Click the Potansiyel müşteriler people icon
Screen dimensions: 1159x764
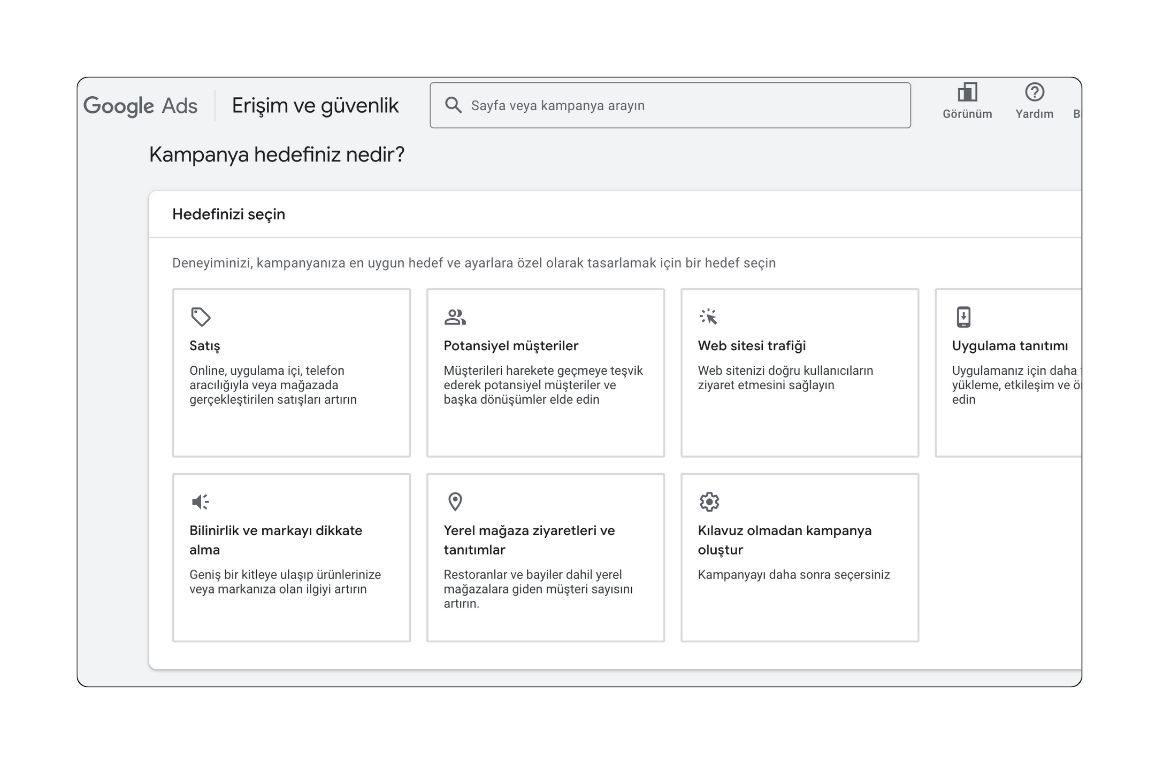[455, 315]
